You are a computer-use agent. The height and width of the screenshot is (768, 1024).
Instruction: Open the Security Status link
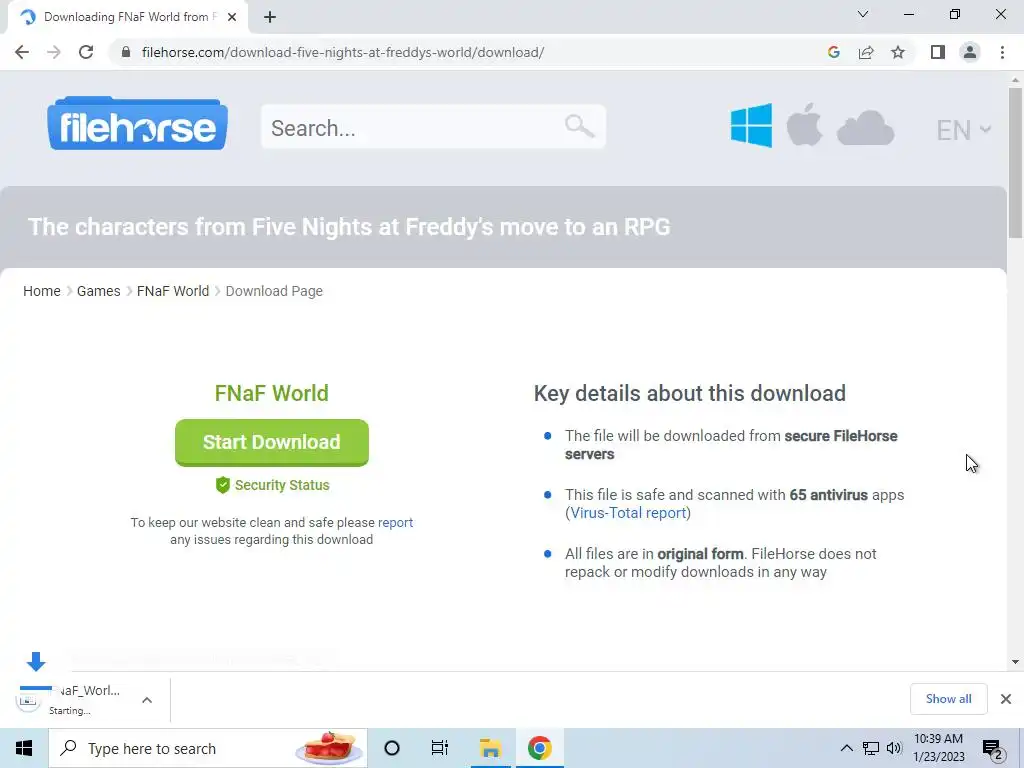282,485
